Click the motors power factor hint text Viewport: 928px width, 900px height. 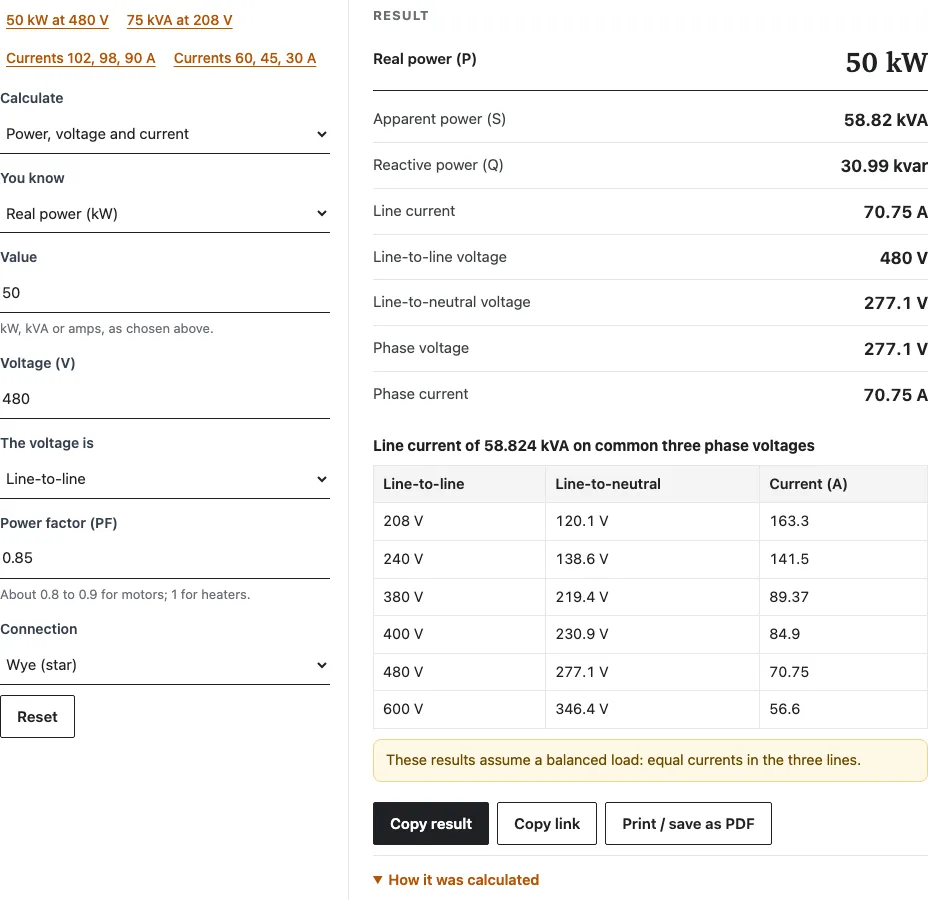point(125,595)
